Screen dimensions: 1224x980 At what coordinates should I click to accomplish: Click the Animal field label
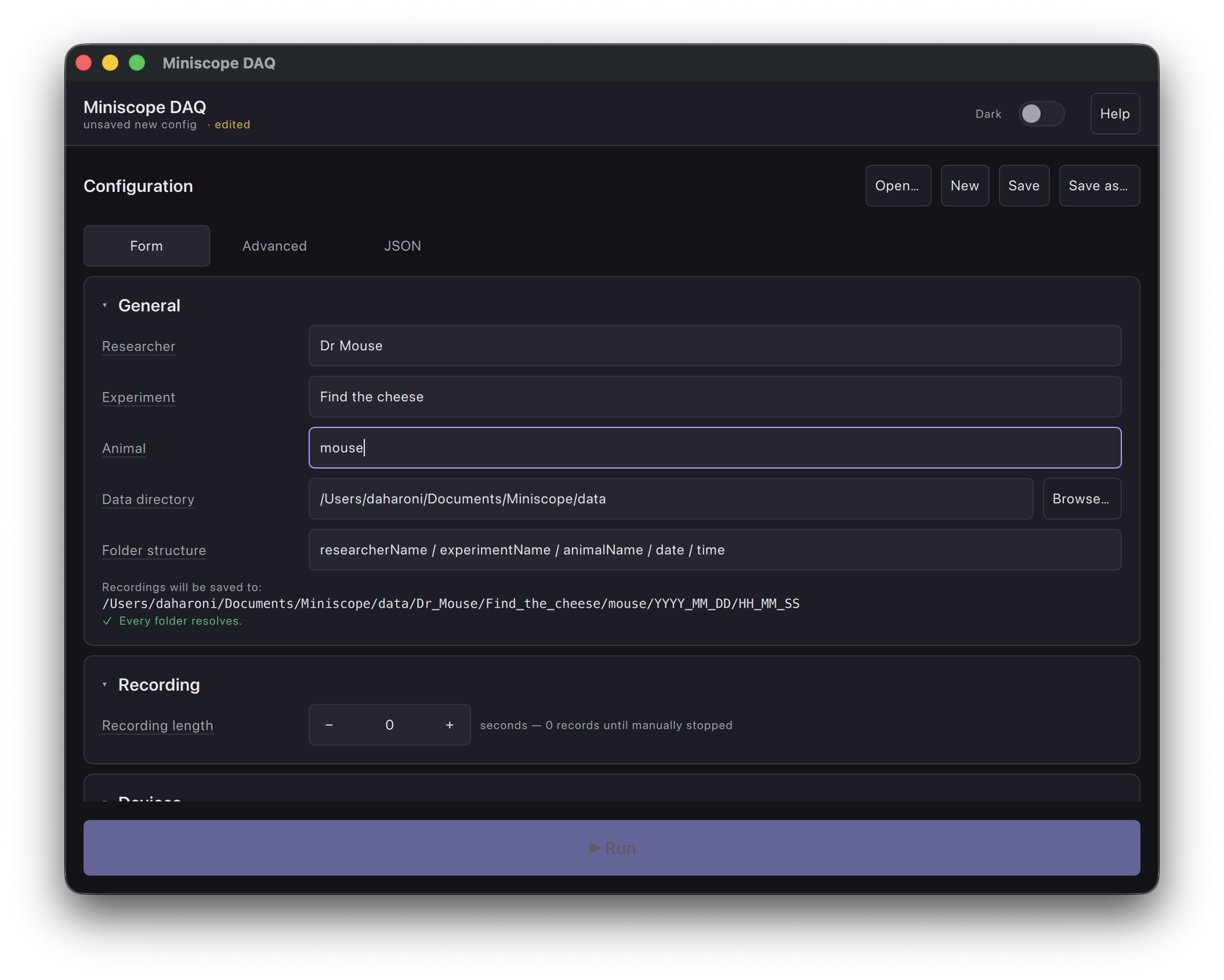click(x=124, y=448)
